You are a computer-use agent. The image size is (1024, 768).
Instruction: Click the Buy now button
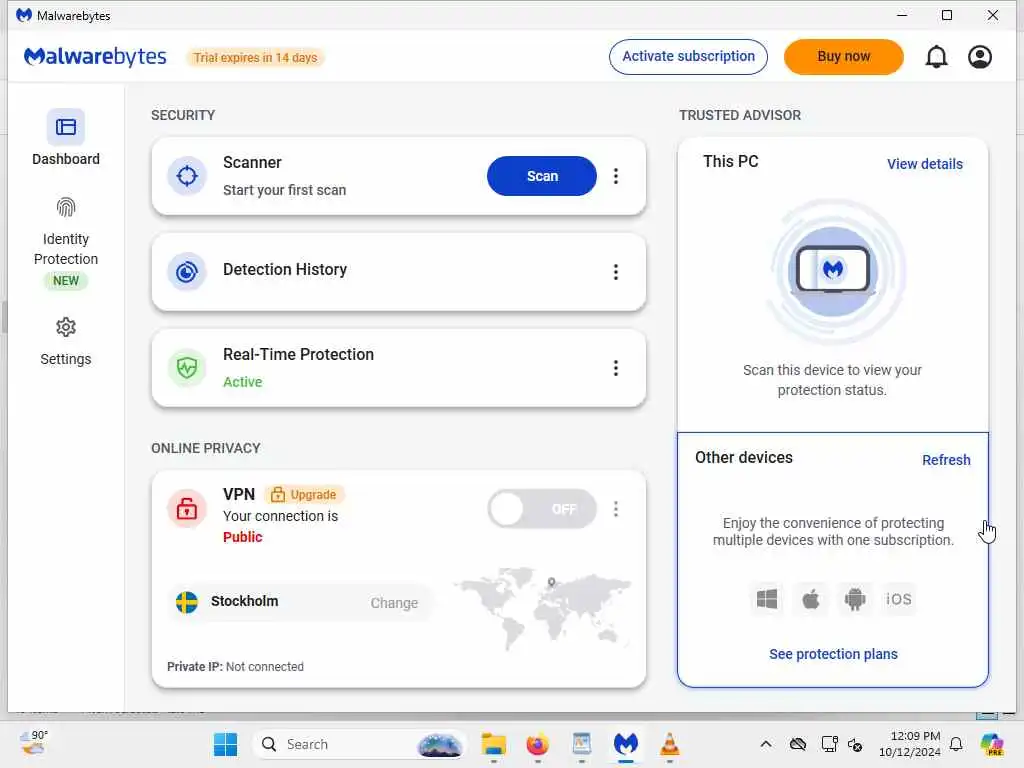coord(843,57)
